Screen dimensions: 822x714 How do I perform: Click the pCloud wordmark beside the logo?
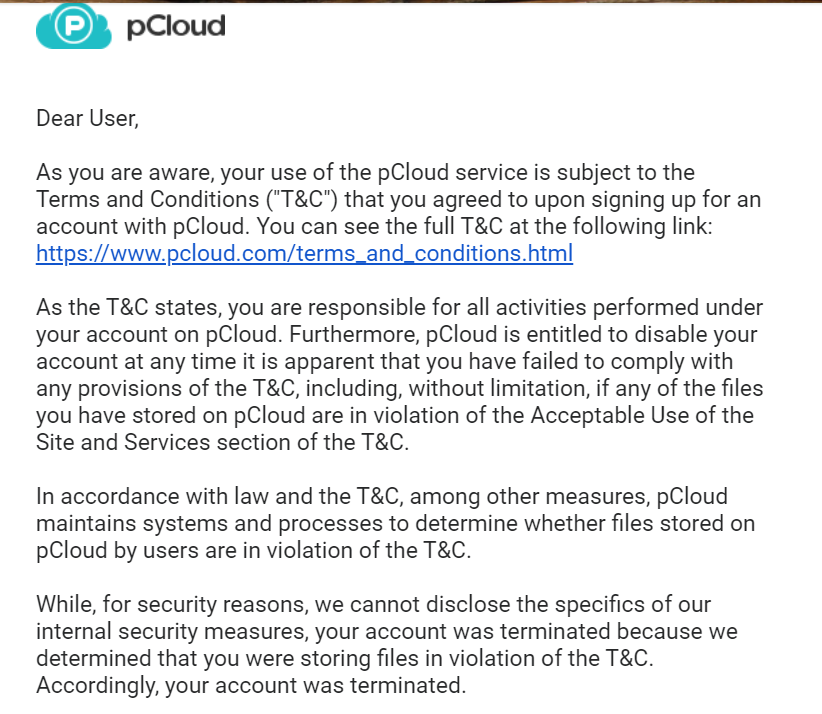pyautogui.click(x=176, y=26)
